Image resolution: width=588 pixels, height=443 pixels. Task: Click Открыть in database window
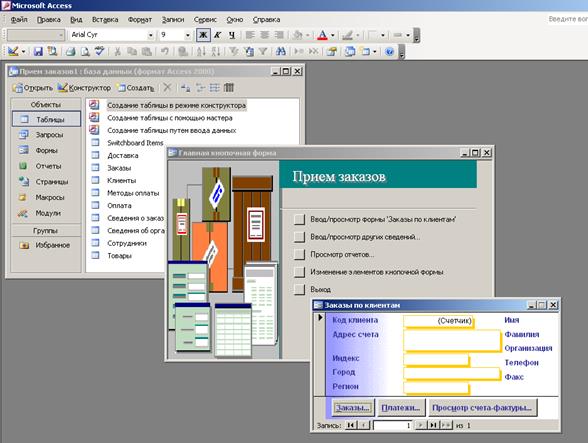33,88
